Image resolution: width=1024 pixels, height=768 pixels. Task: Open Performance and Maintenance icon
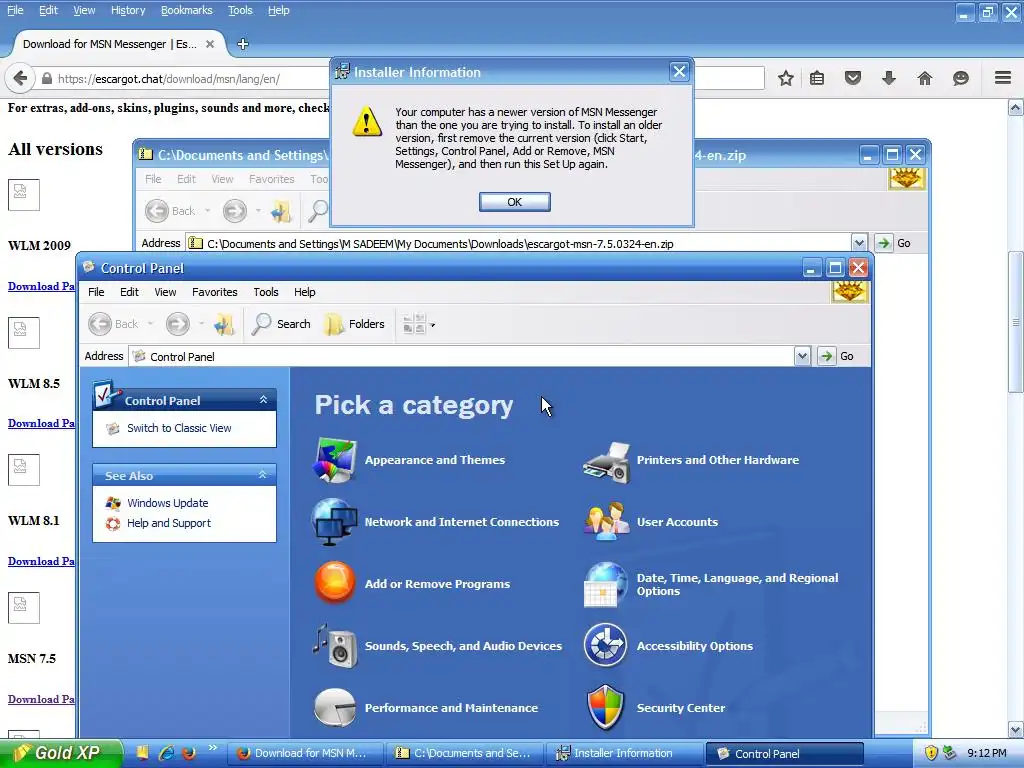[x=334, y=707]
